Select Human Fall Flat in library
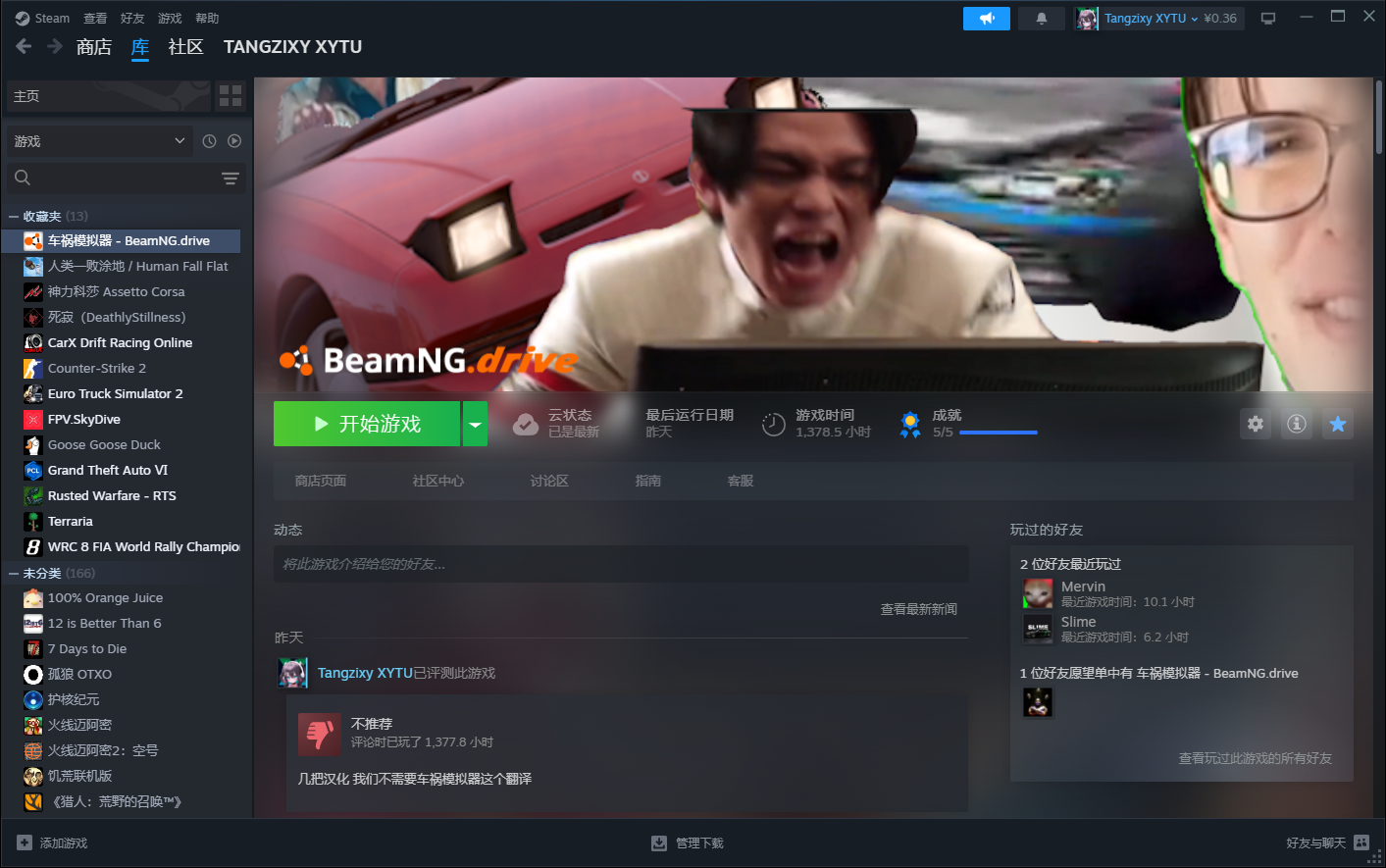 pyautogui.click(x=121, y=266)
